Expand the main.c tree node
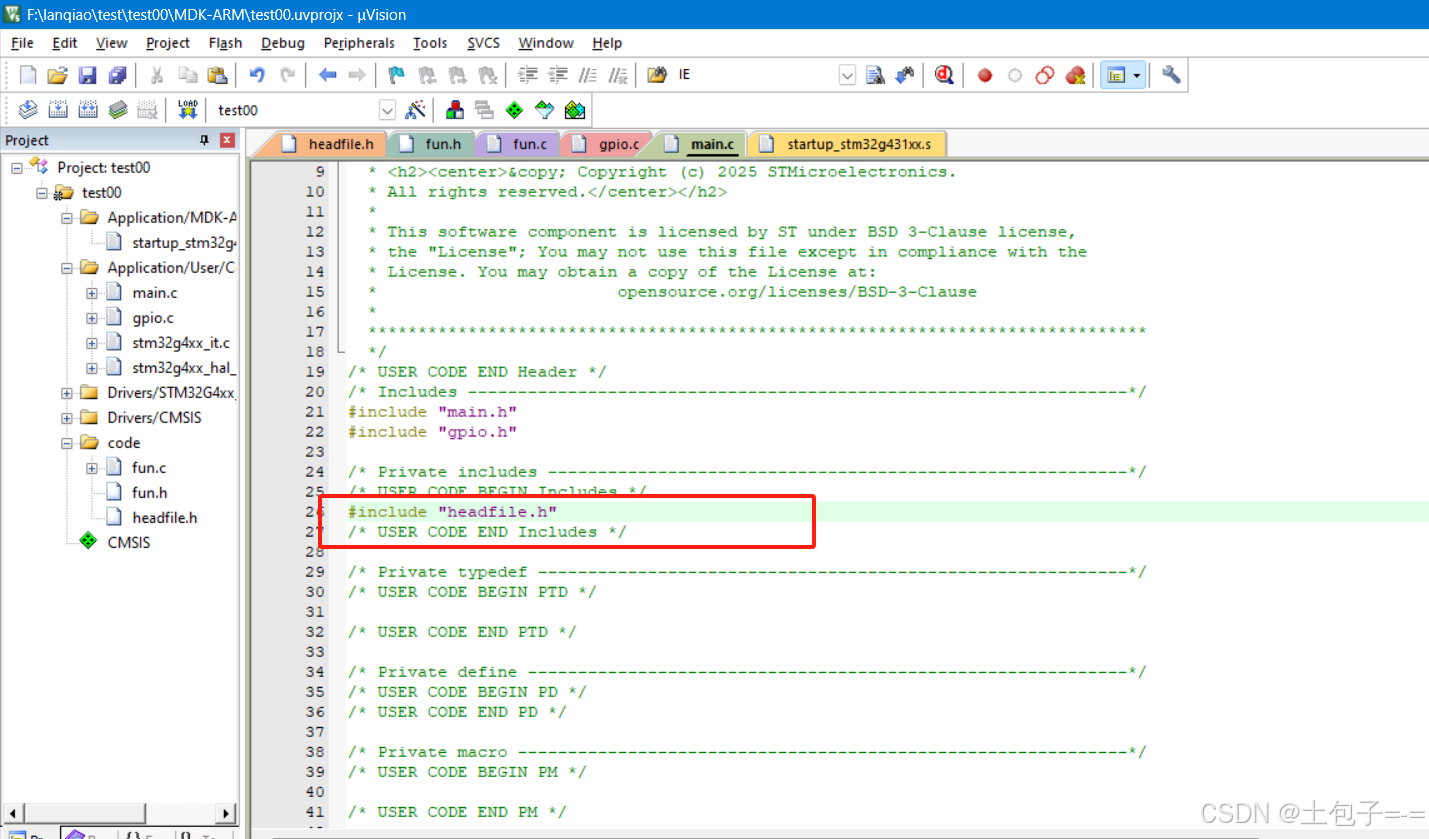The height and width of the screenshot is (839, 1429). tap(92, 293)
